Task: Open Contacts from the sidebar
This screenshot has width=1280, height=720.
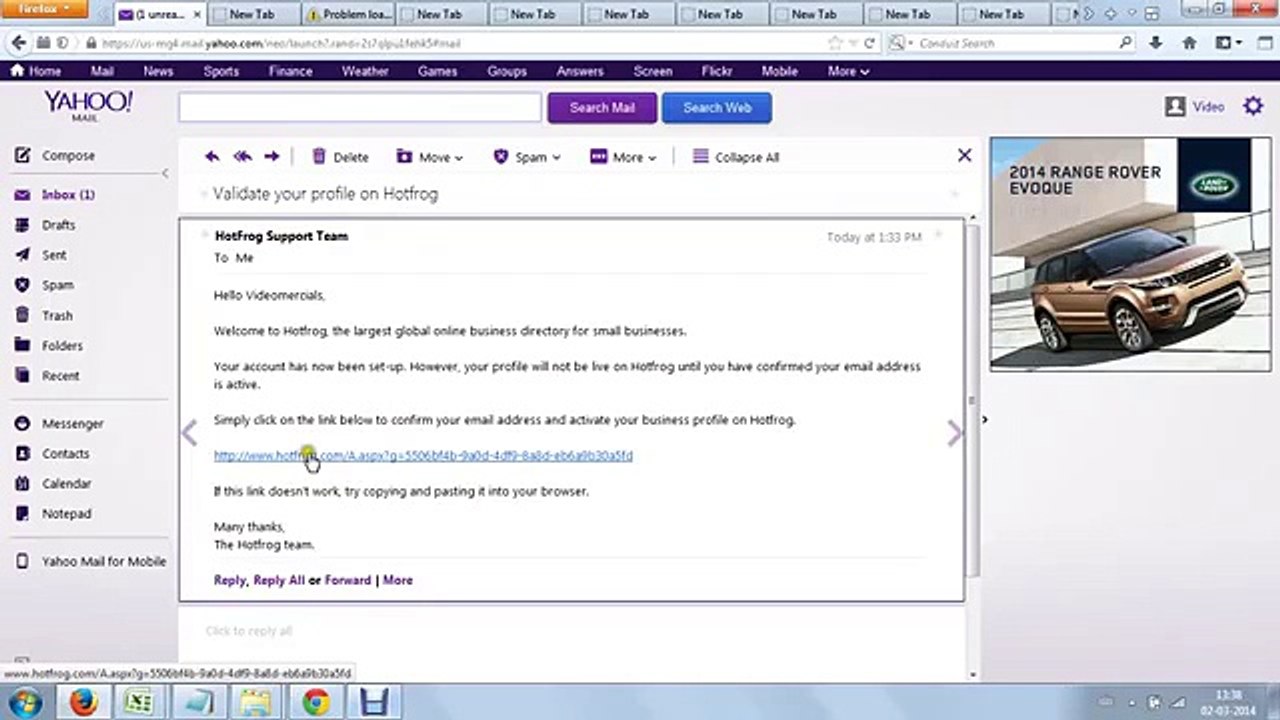Action: click(x=52, y=454)
